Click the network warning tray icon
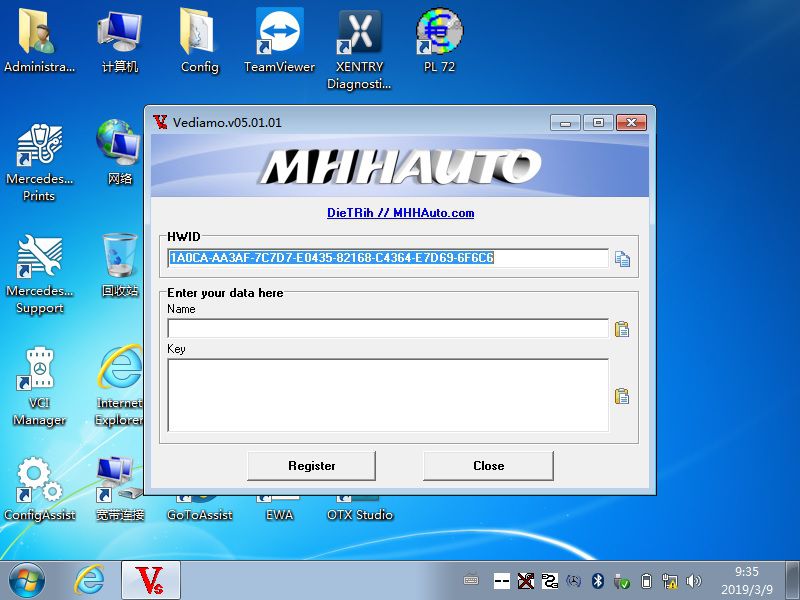This screenshot has width=800, height=600. (669, 581)
